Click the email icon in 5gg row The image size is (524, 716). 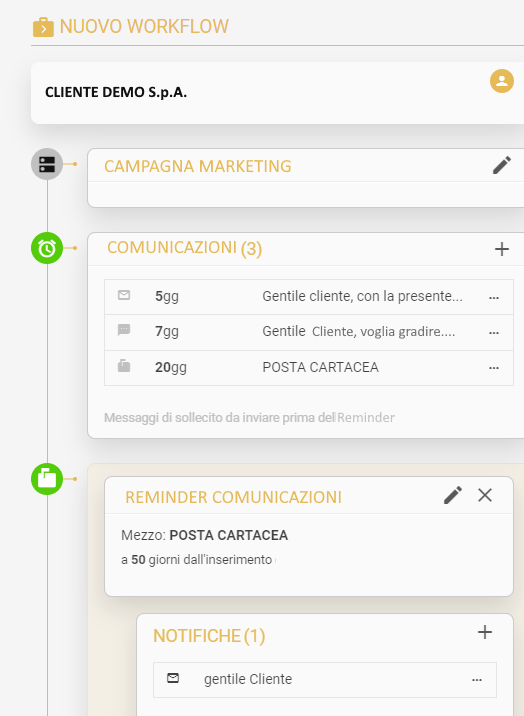coord(124,295)
